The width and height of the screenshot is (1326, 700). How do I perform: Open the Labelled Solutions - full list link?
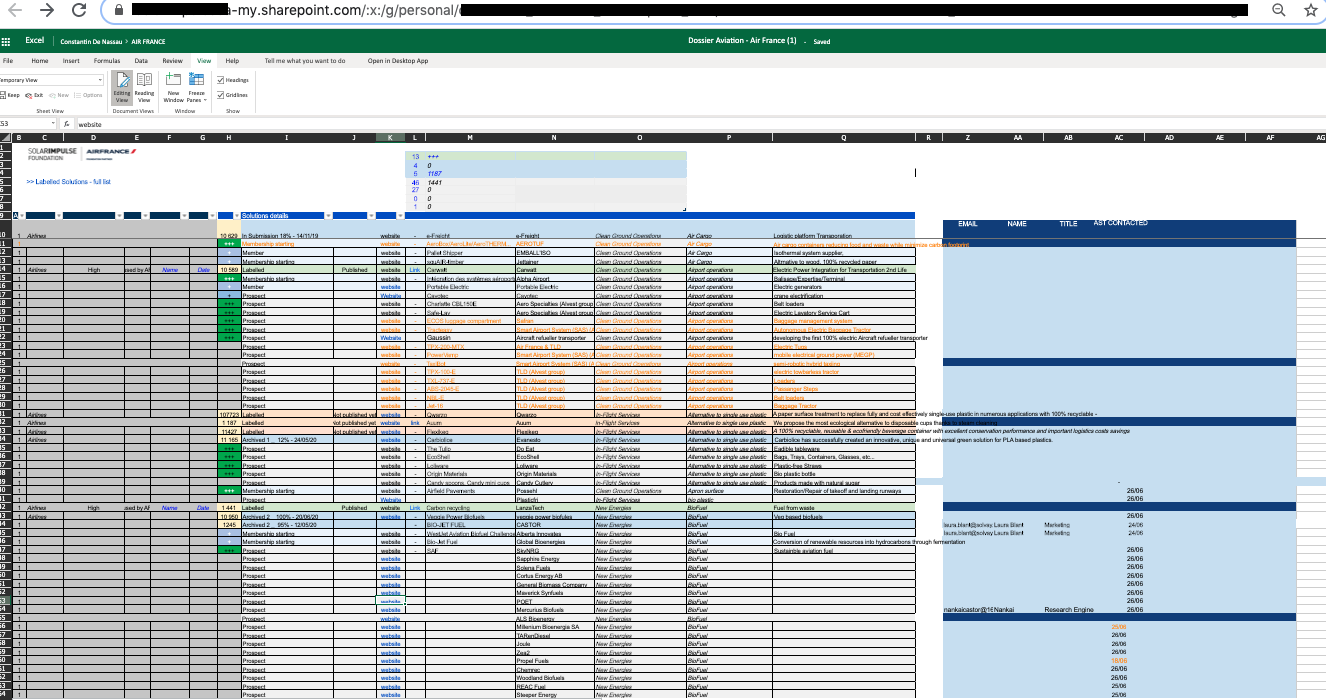coord(68,182)
